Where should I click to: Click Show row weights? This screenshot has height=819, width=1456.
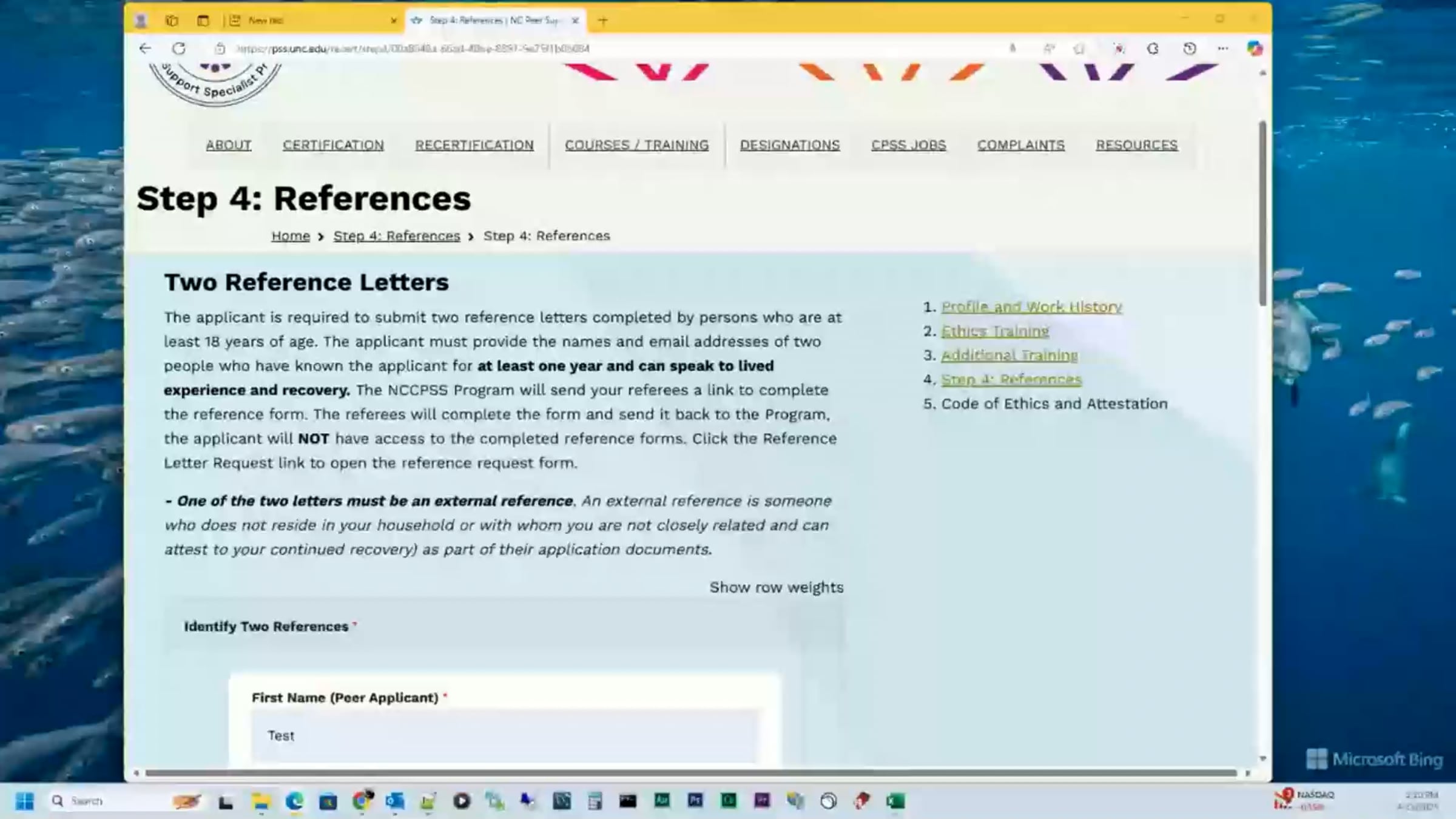[777, 587]
